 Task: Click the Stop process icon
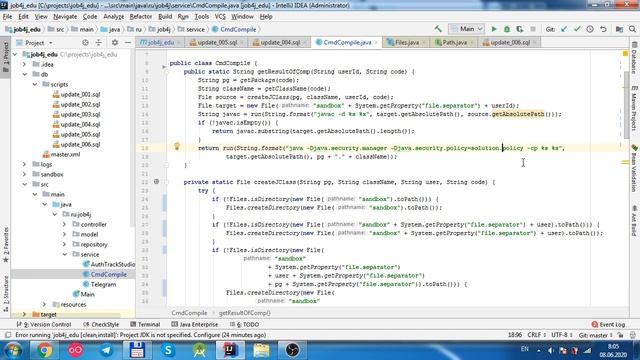[x=533, y=29]
